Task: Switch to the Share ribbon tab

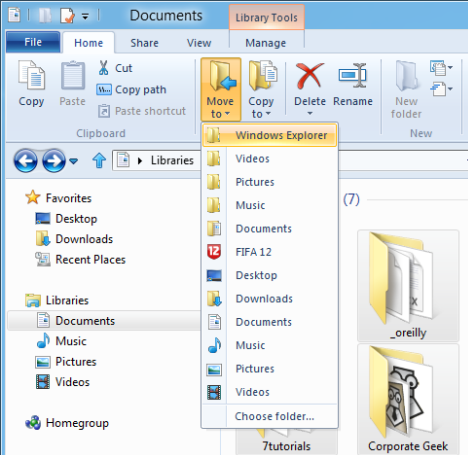Action: point(144,43)
